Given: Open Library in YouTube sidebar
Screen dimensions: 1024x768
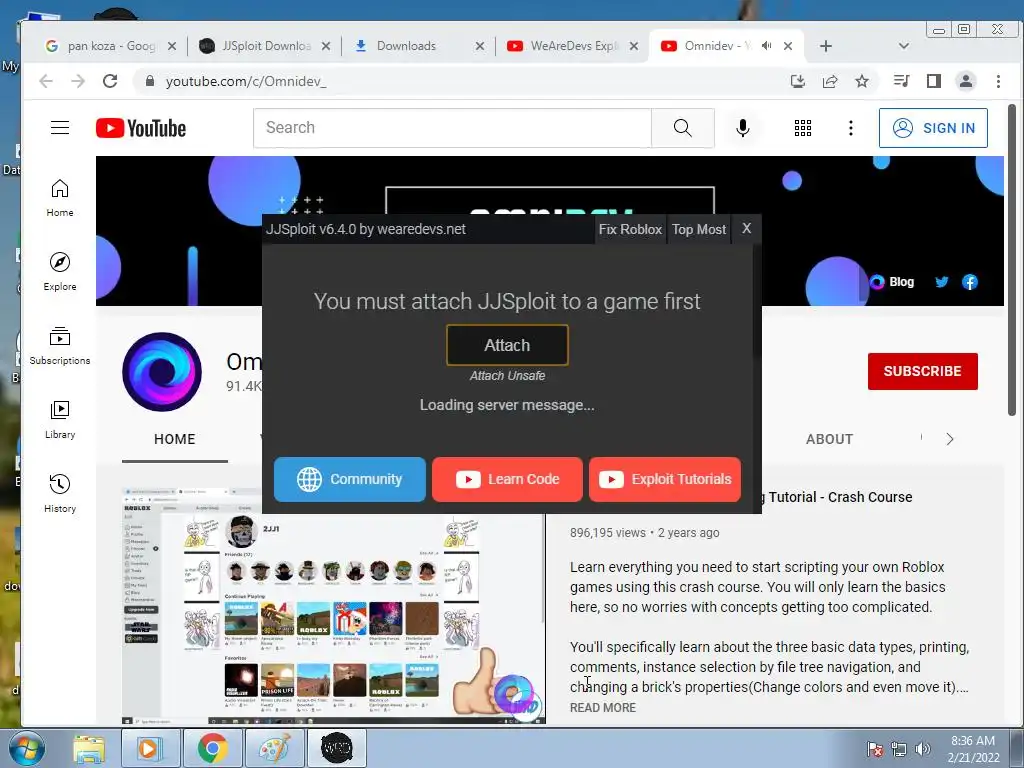Looking at the screenshot, I should coord(59,419).
